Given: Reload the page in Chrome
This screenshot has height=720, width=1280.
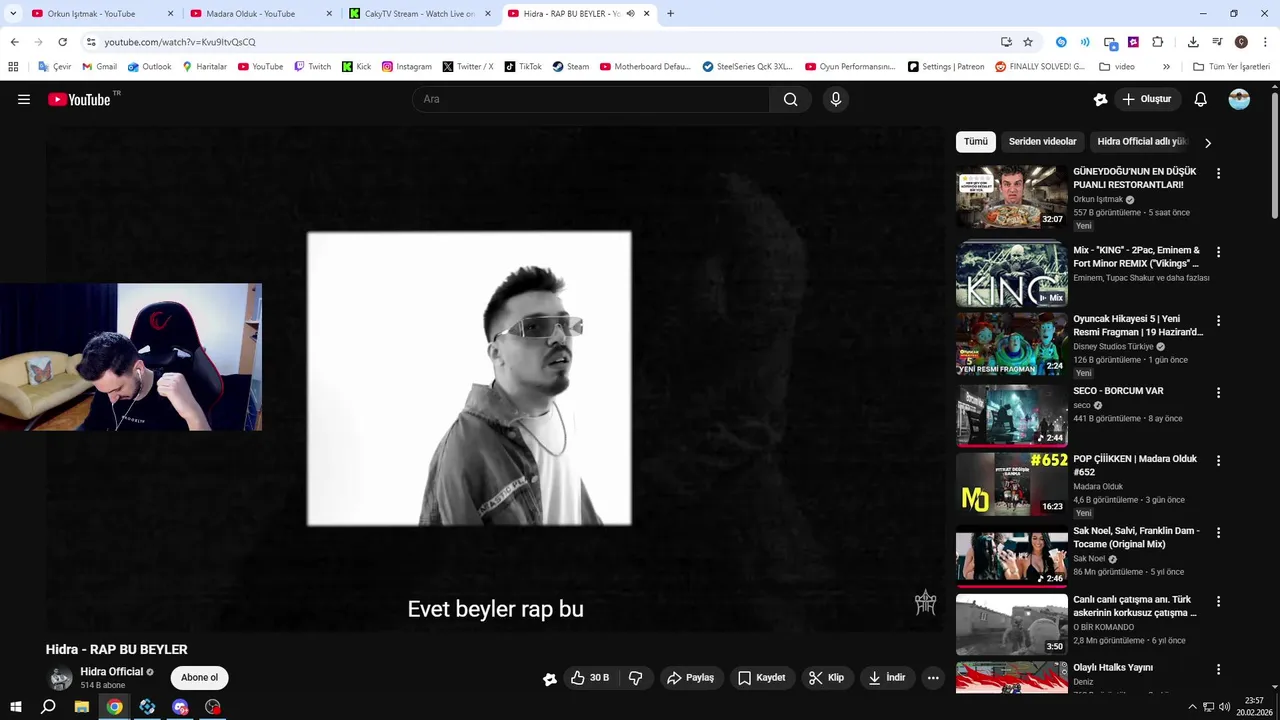Looking at the screenshot, I should pos(62,42).
